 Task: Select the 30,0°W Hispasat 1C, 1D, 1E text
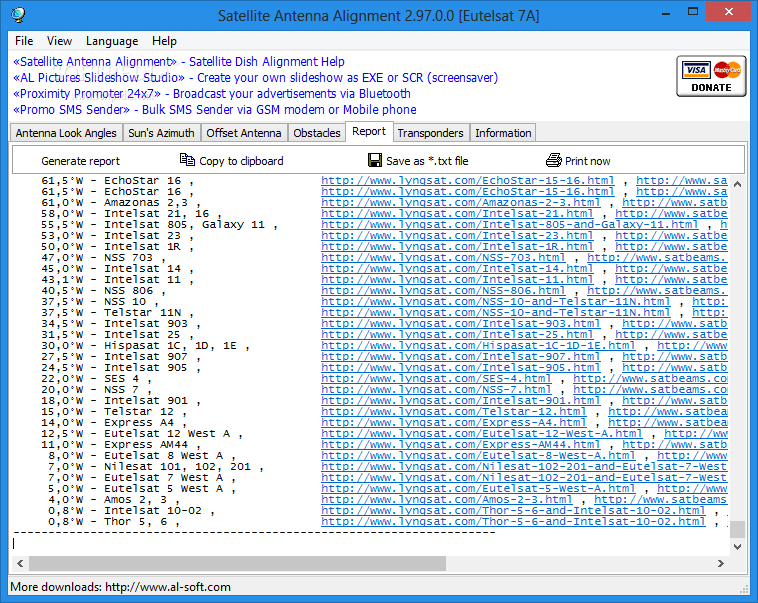[146, 346]
